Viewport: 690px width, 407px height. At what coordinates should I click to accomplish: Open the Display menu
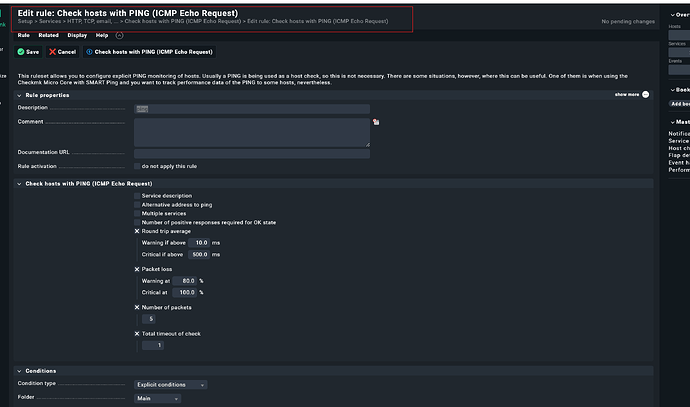77,35
